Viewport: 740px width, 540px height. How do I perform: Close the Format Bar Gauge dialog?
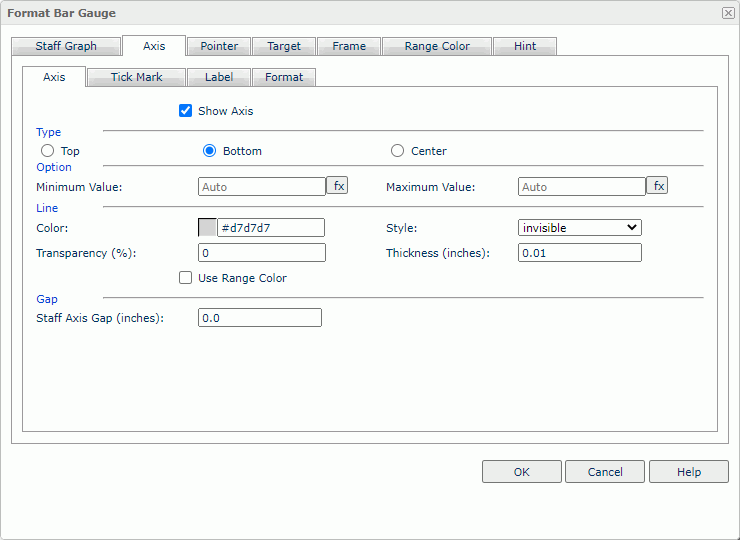coord(727,13)
